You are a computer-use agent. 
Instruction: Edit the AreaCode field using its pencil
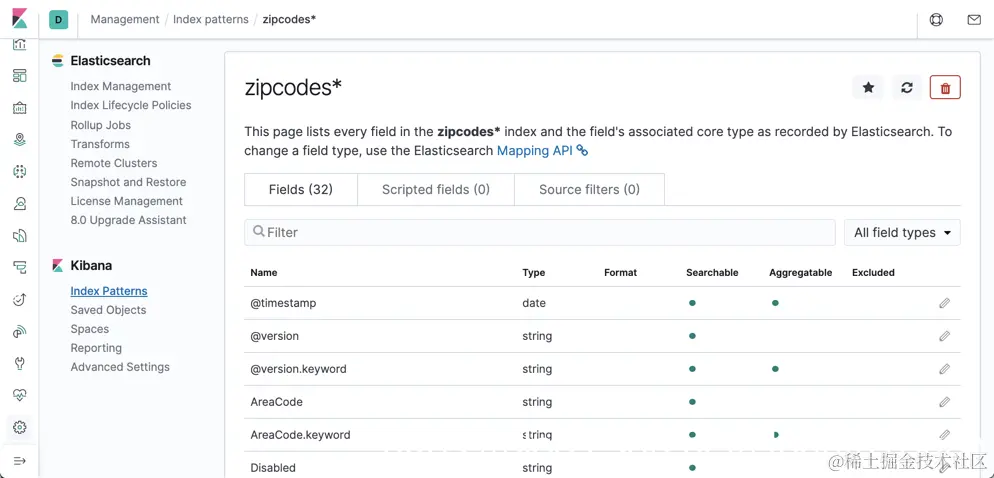point(944,402)
